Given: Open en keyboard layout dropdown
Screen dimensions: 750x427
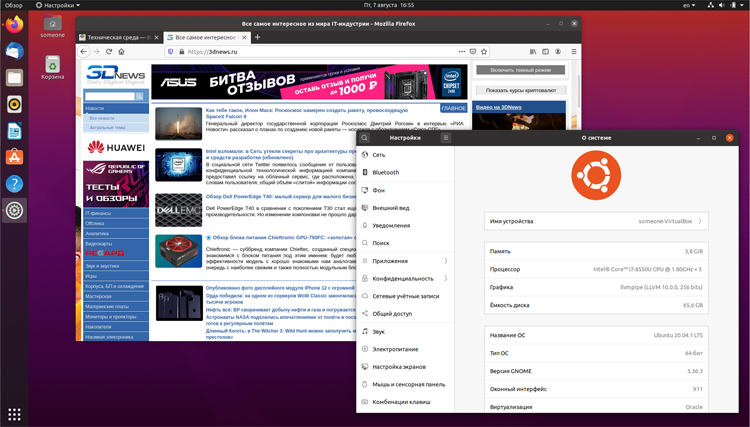Looking at the screenshot, I should tap(689, 5).
